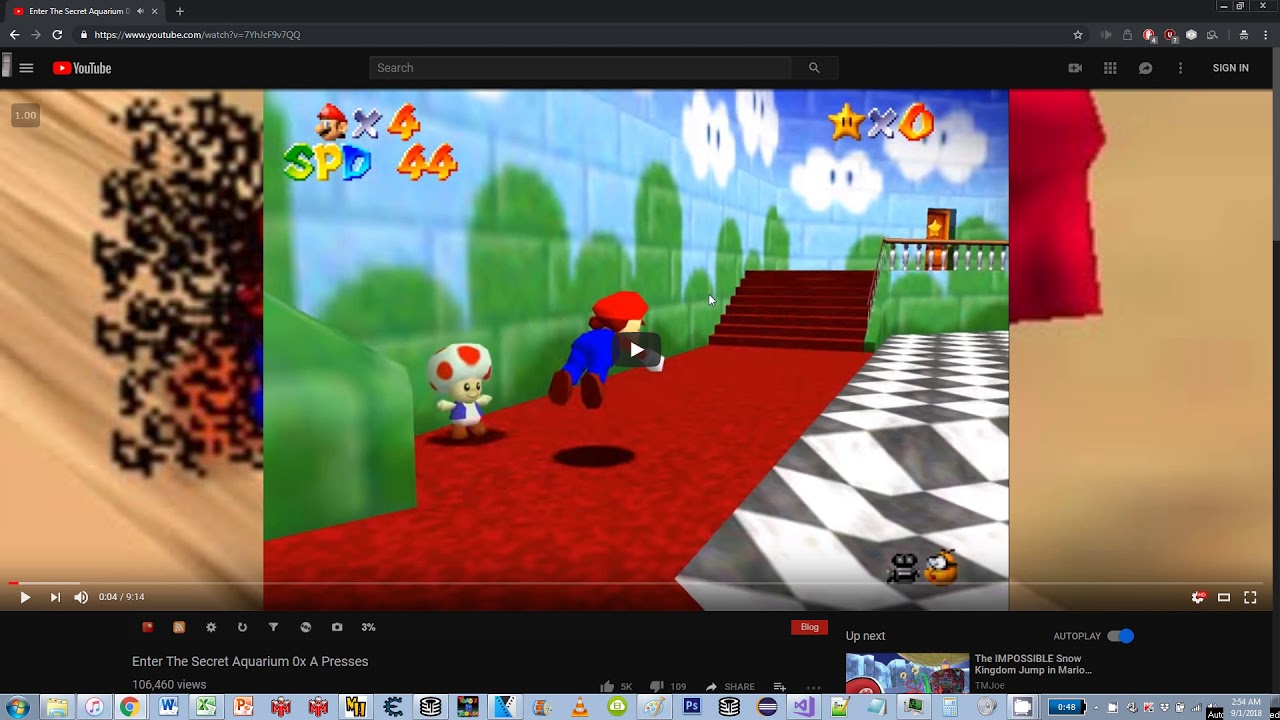Click the loop repeat icon below video
The width and height of the screenshot is (1280, 720).
242,627
